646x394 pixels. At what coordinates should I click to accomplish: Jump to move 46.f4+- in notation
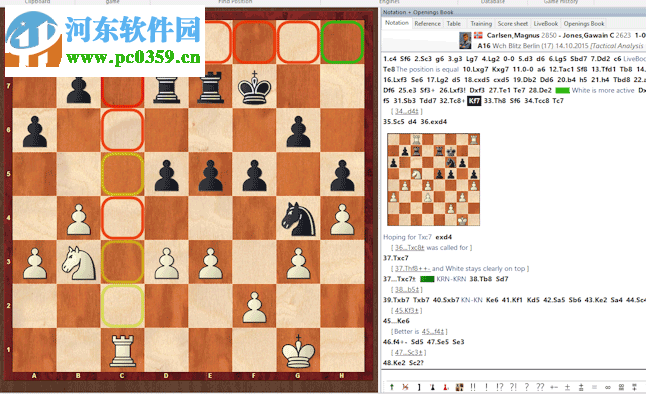395,342
